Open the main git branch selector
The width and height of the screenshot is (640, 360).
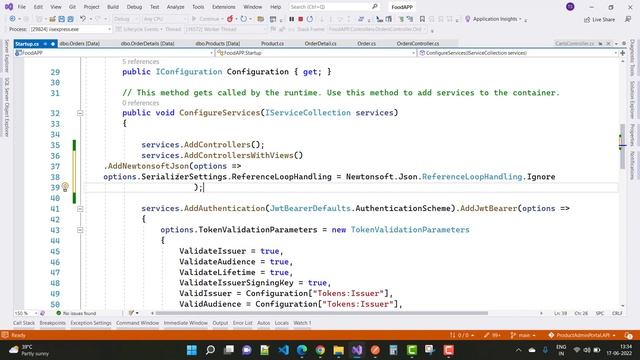point(523,335)
